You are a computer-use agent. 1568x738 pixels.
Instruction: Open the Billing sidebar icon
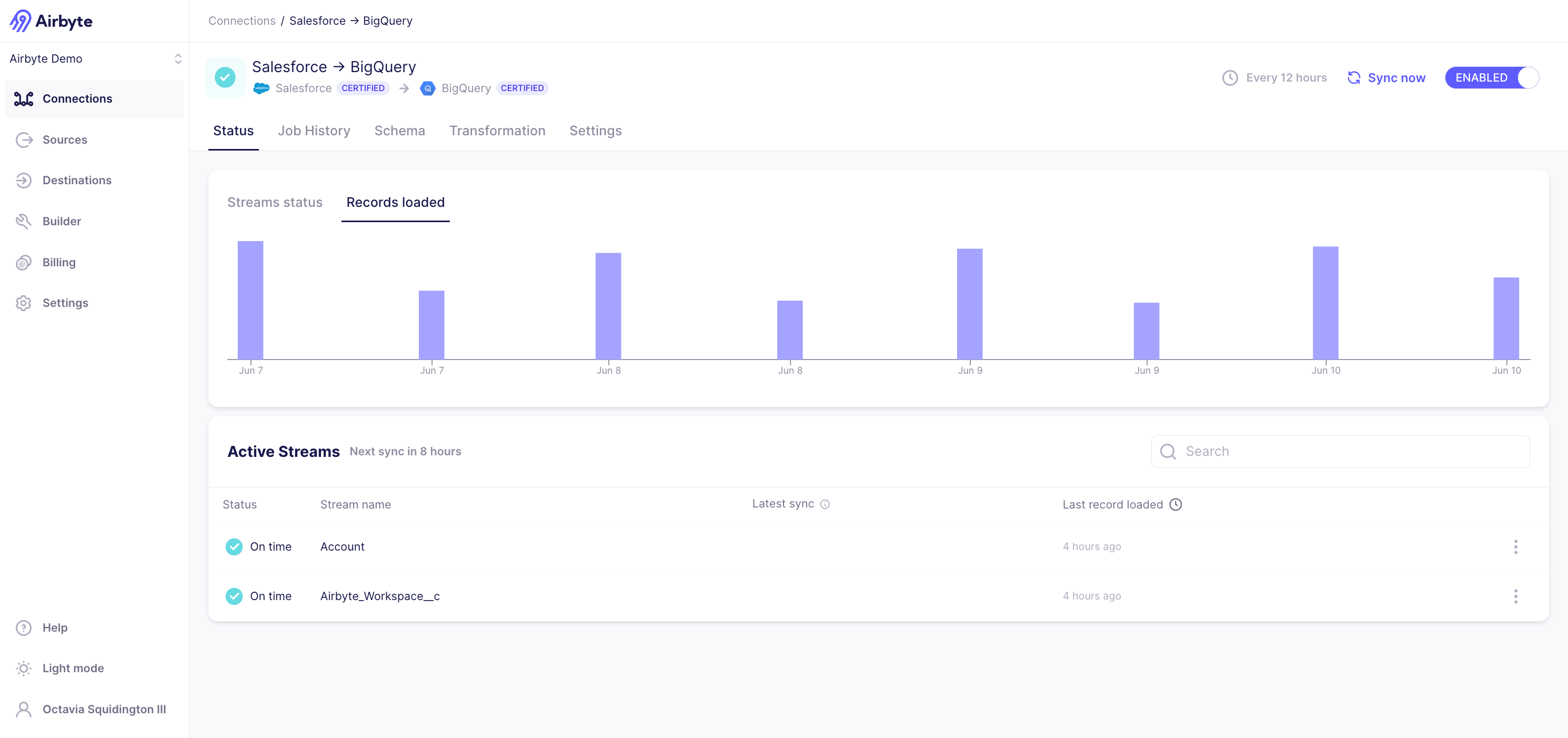[24, 263]
